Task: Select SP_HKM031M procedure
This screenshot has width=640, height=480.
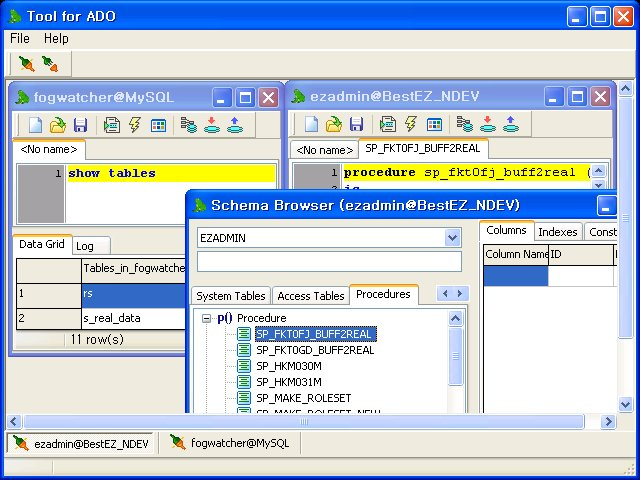Action: click(289, 382)
